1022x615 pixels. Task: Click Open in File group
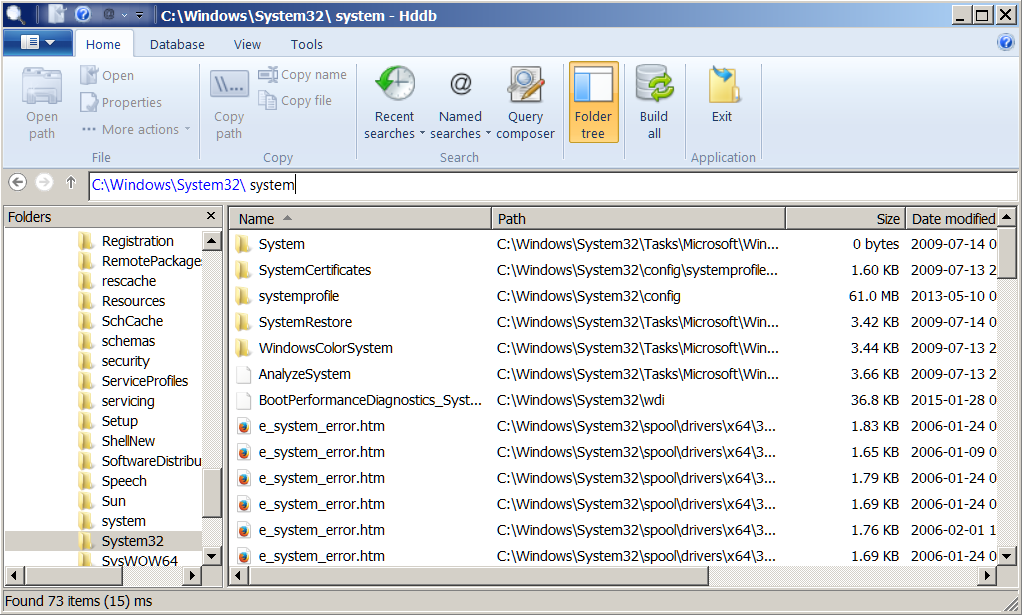pos(108,76)
